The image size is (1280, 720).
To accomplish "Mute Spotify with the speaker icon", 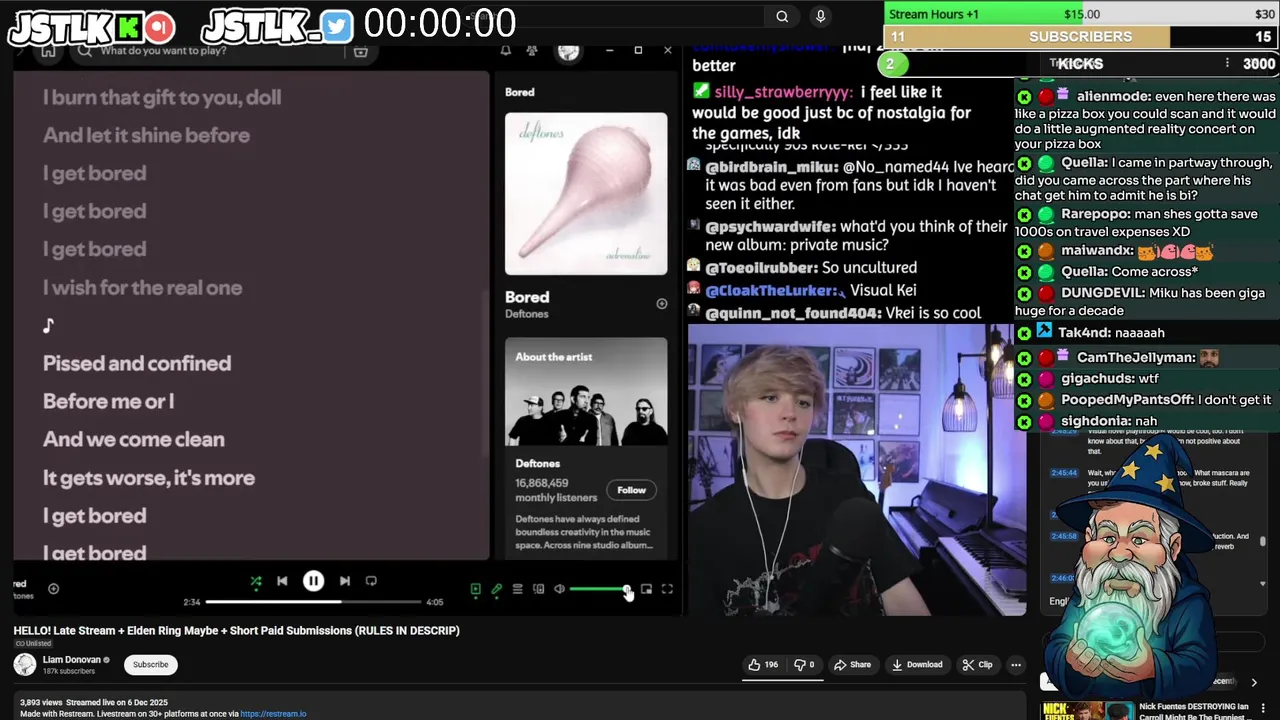I will 559,590.
